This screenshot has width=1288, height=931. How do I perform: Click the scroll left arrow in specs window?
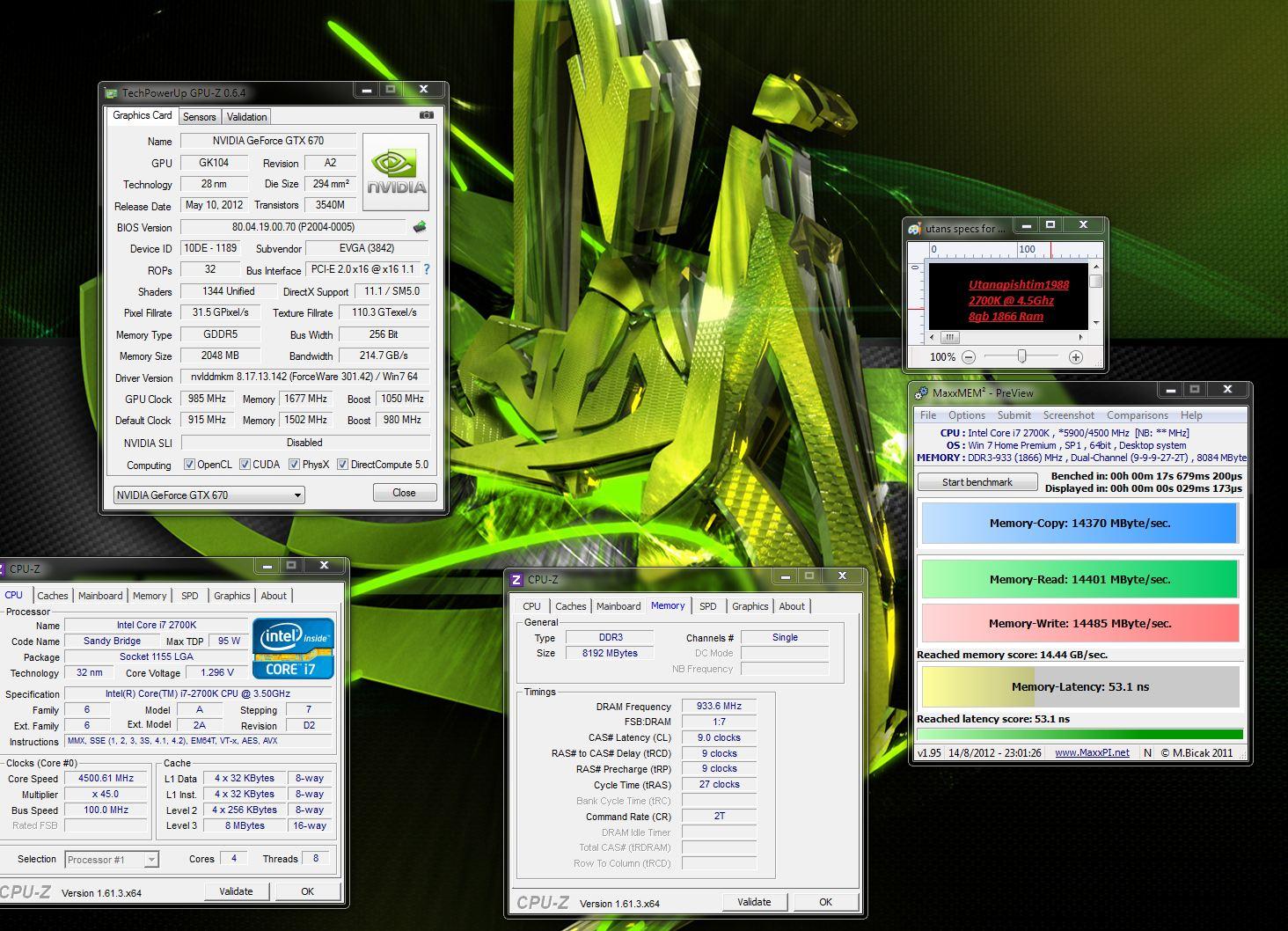click(933, 337)
